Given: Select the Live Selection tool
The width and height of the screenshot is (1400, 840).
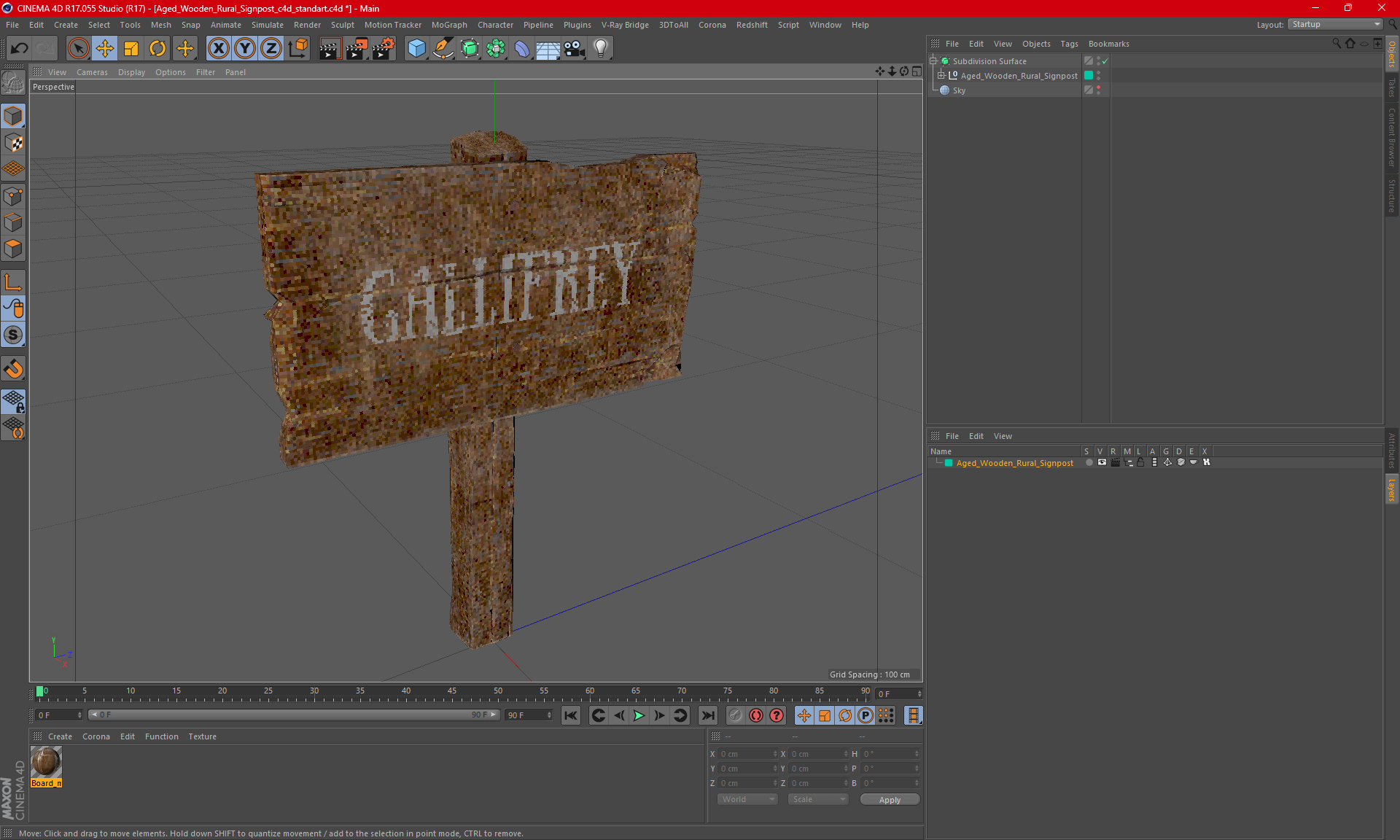Looking at the screenshot, I should [78, 49].
